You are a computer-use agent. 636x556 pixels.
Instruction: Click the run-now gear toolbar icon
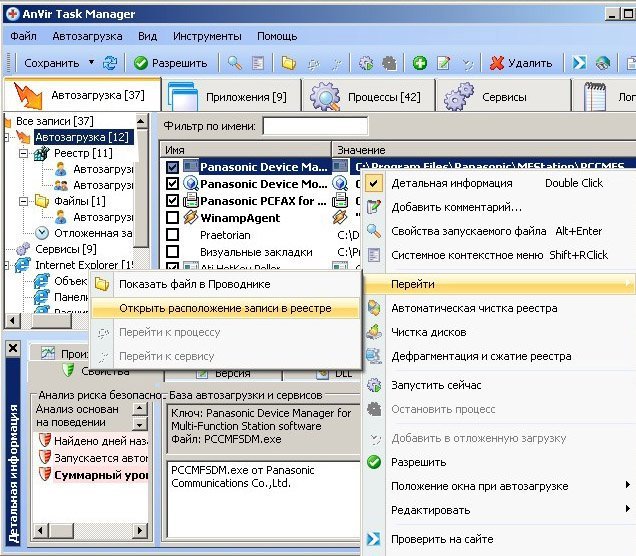pyautogui.click(x=366, y=63)
